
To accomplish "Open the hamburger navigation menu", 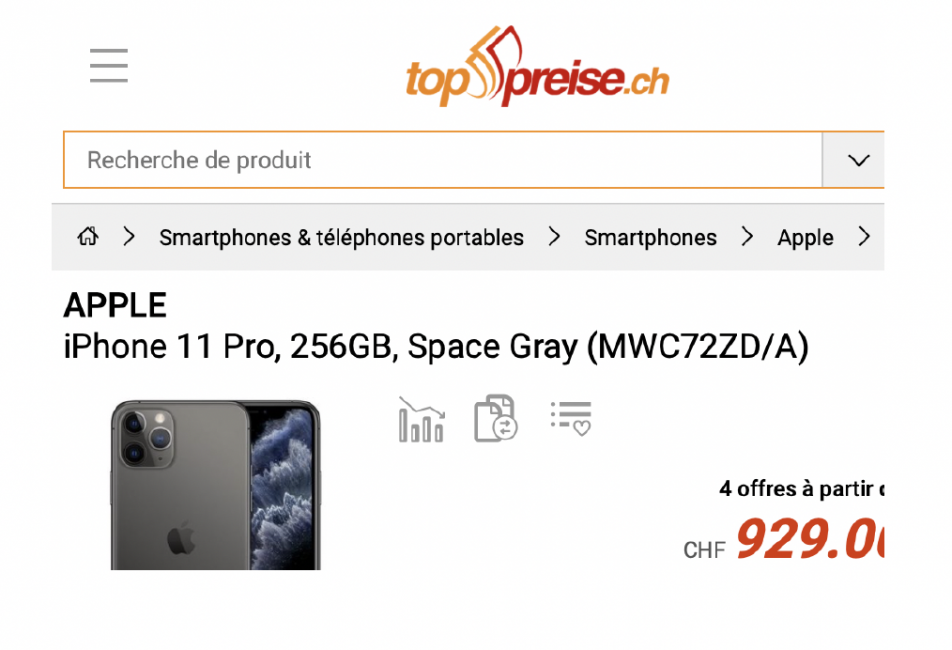I will pos(109,65).
